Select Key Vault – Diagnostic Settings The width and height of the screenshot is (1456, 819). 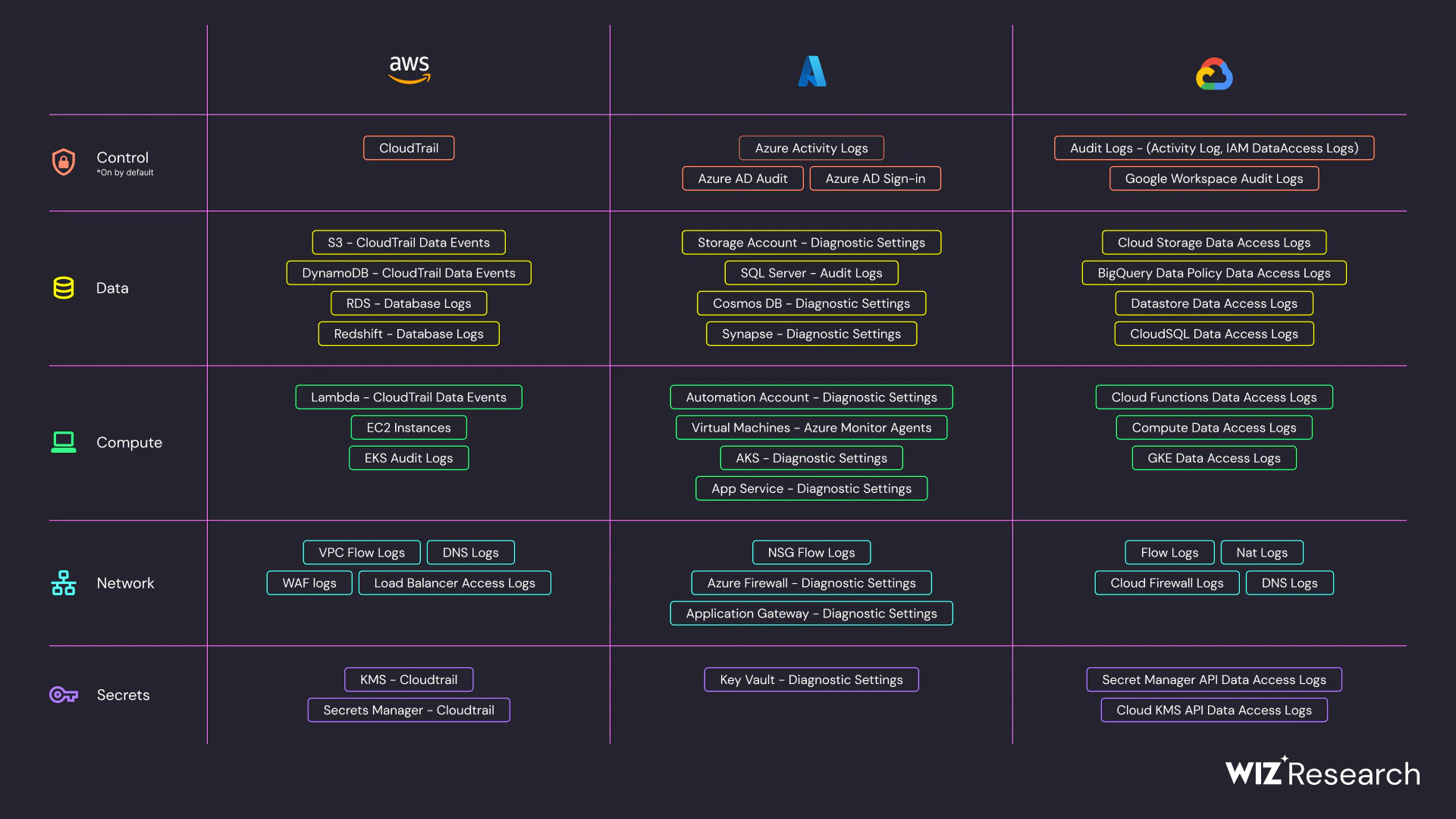point(811,679)
